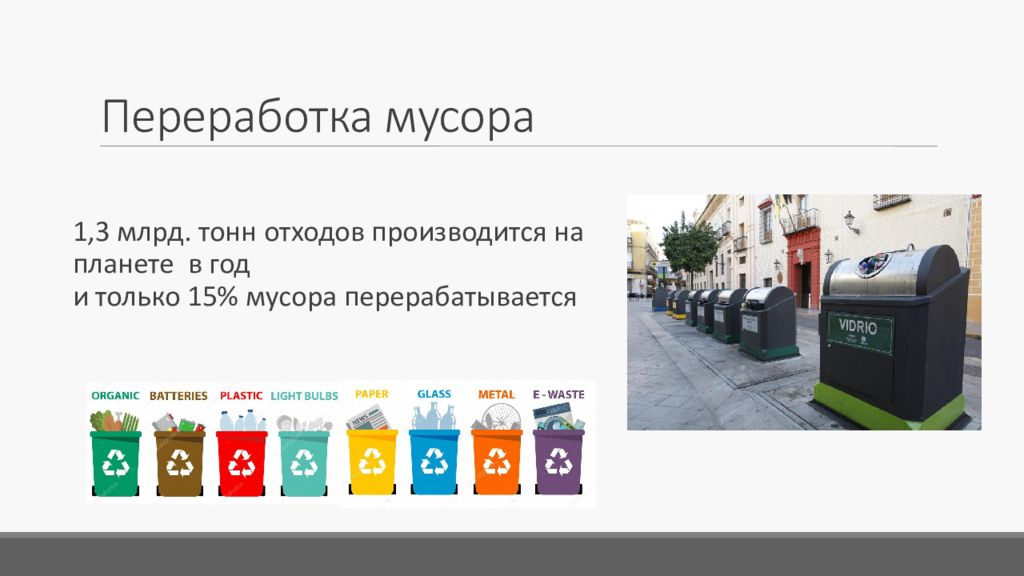
Task: Click the slide title "Переработка мусора"
Action: [317, 117]
